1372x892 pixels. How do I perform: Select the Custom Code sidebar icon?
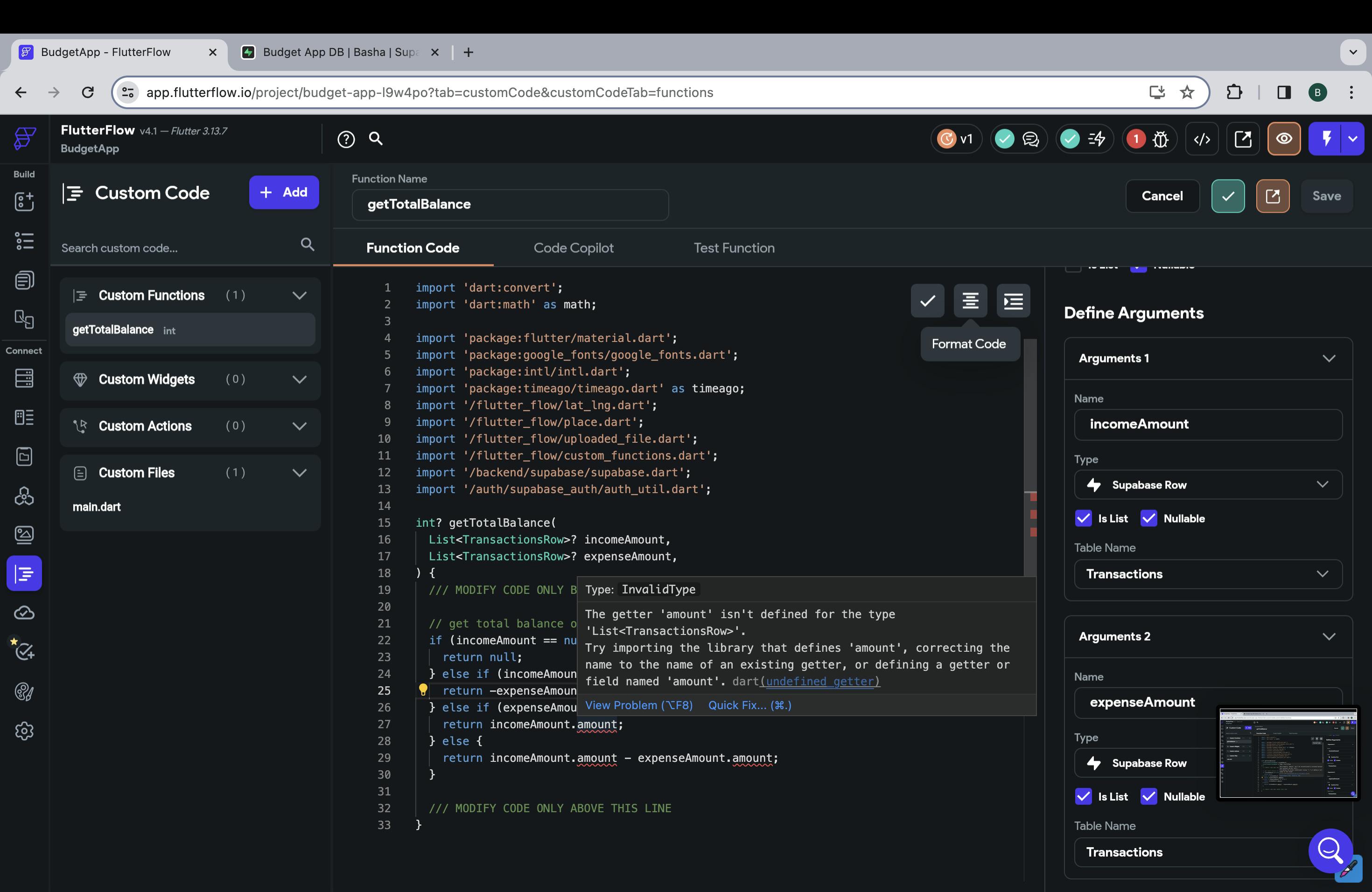(24, 573)
